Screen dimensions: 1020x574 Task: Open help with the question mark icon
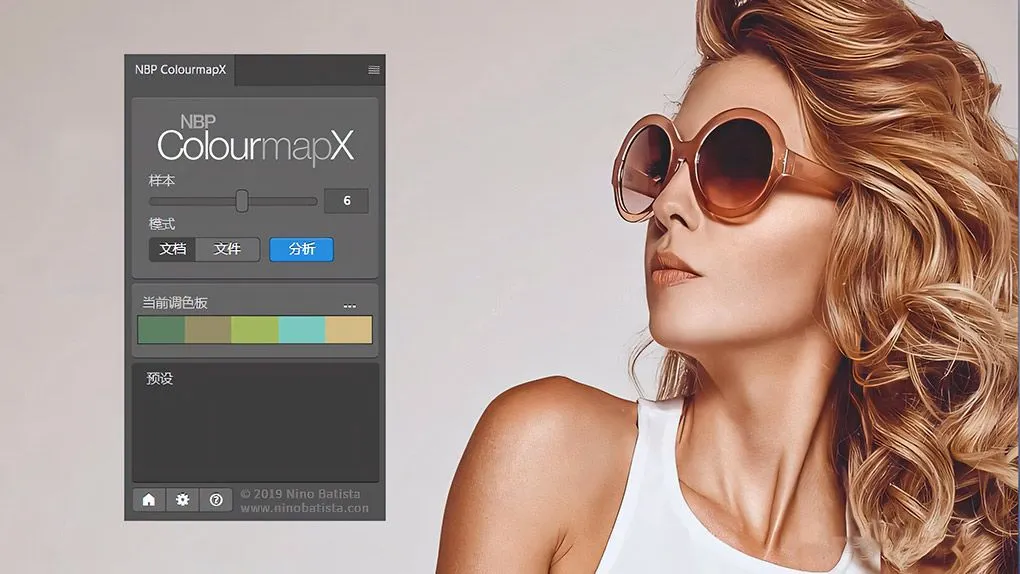[x=215, y=499]
